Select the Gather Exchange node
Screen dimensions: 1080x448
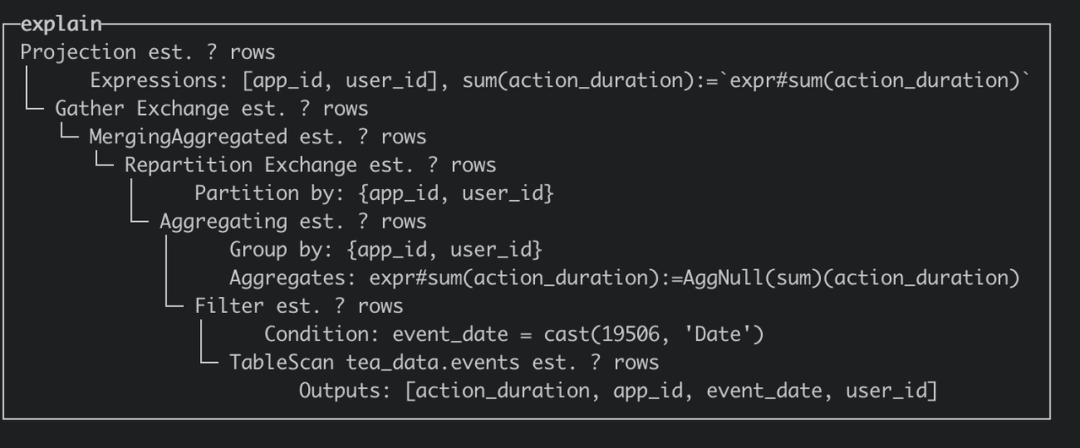tap(211, 109)
